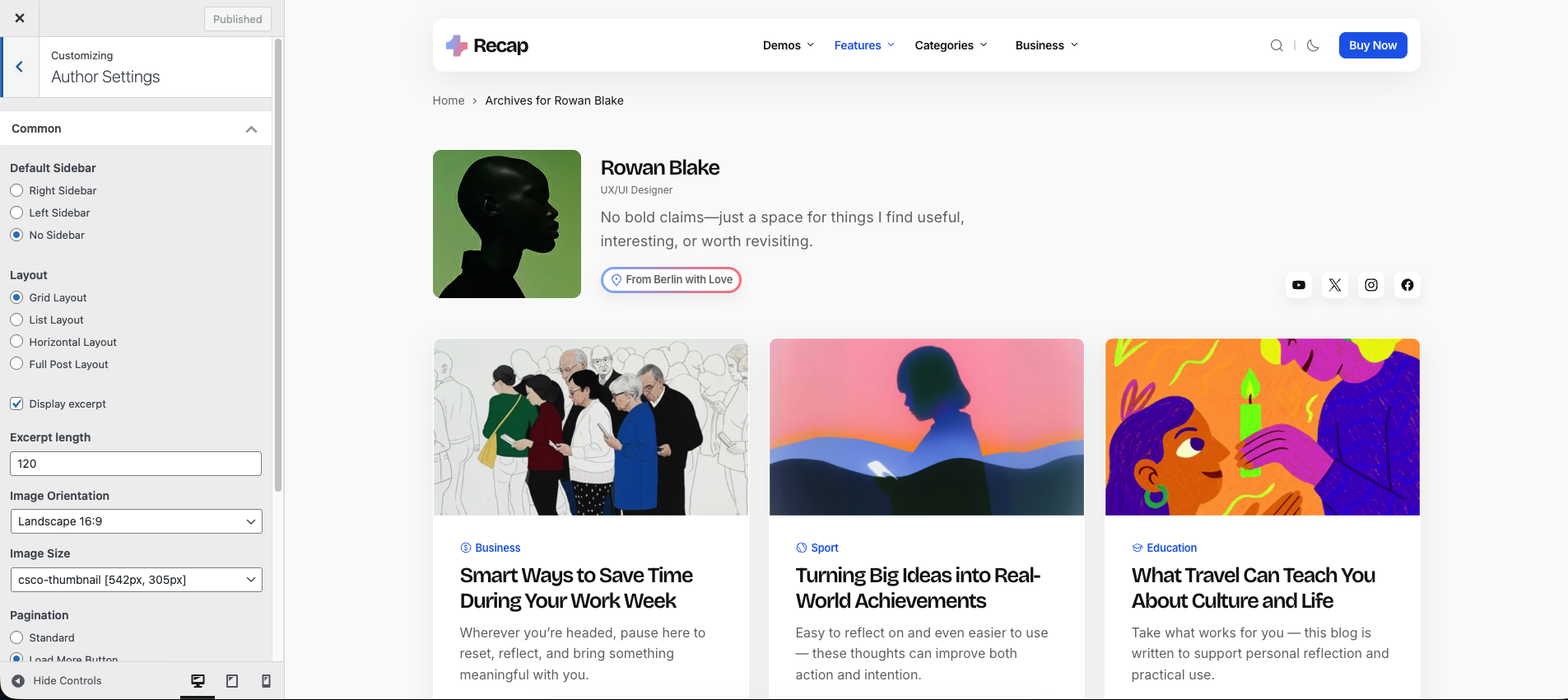Select the Right Sidebar radio option
The image size is (1568, 700).
pos(16,190)
